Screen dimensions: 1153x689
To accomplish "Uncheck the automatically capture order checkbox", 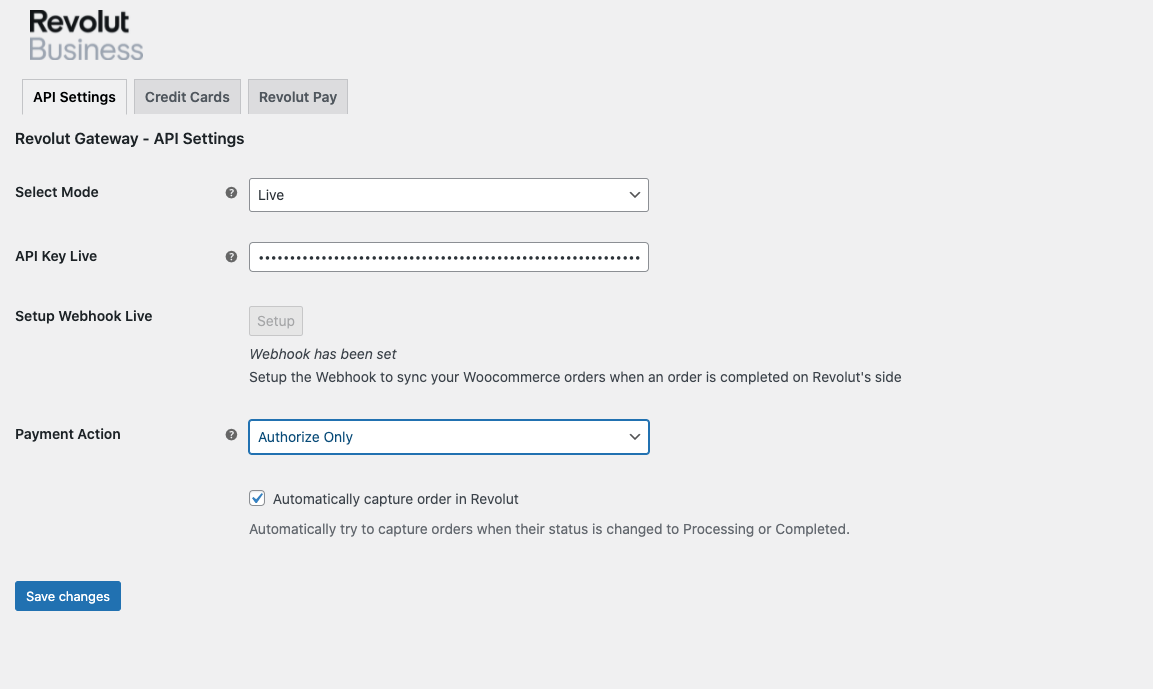I will pyautogui.click(x=257, y=498).
